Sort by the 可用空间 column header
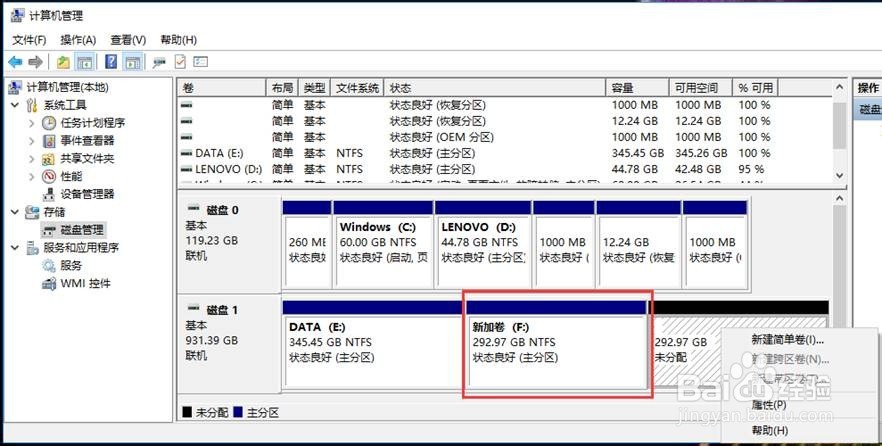The height and width of the screenshot is (446, 882). [701, 88]
